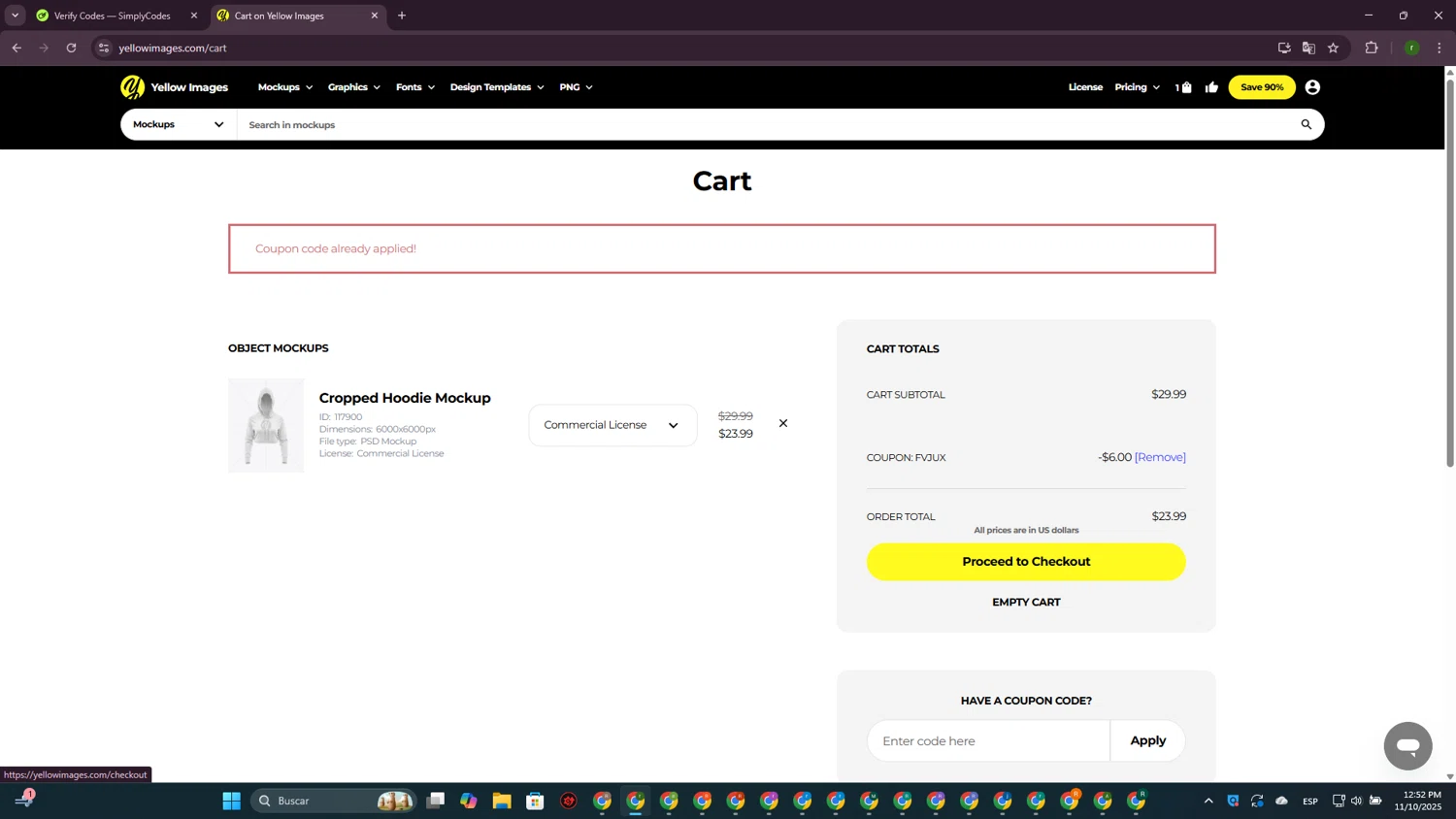The image size is (1456, 819).
Task: Click the thumbs-up likes icon
Action: [x=1211, y=87]
